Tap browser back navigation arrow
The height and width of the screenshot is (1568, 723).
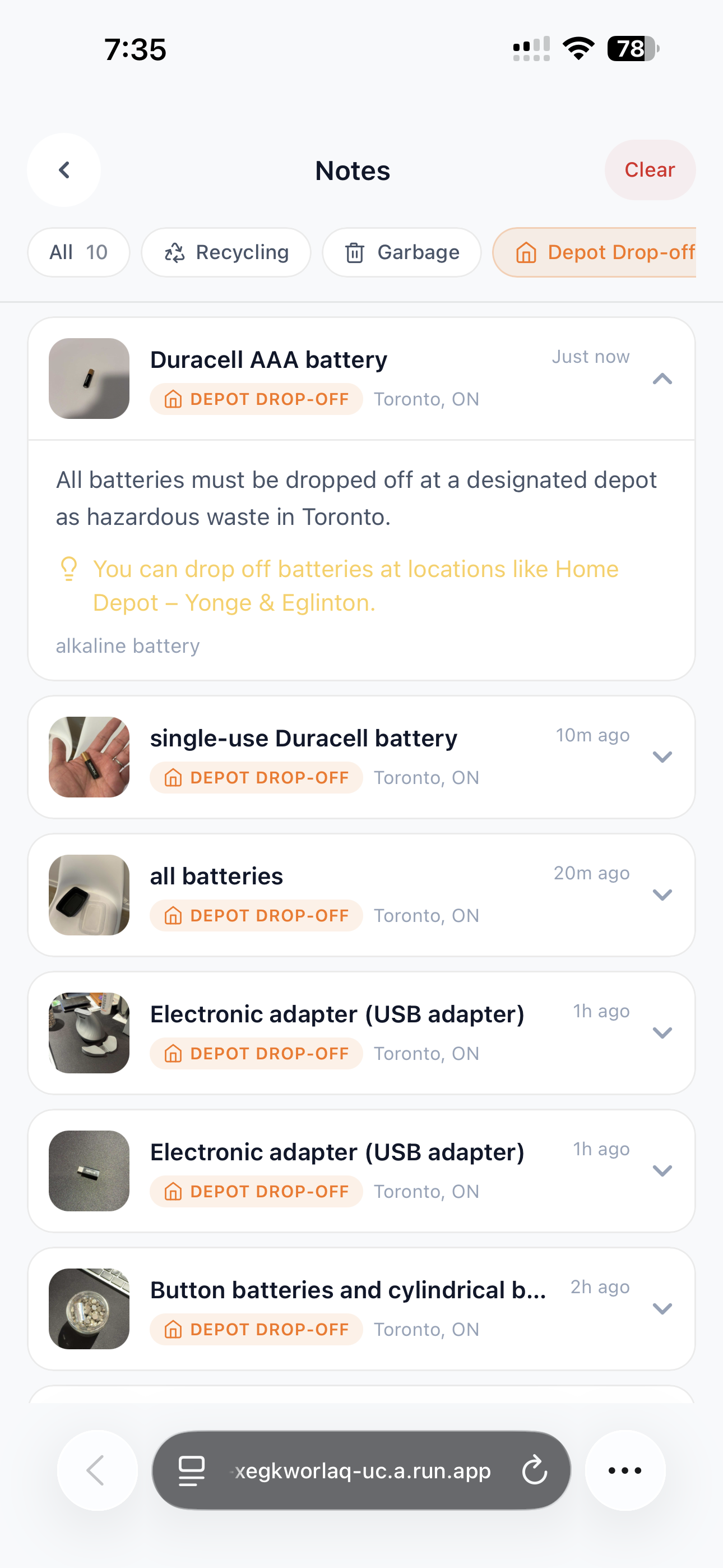pos(98,1470)
